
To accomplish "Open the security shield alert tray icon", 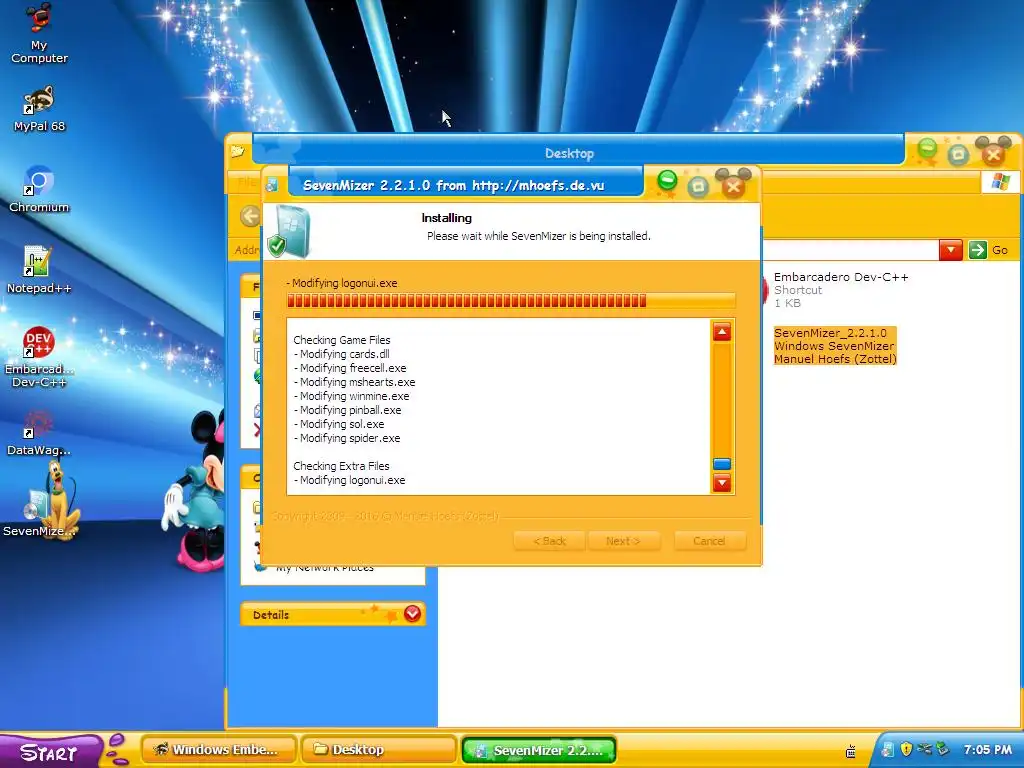I will point(906,749).
